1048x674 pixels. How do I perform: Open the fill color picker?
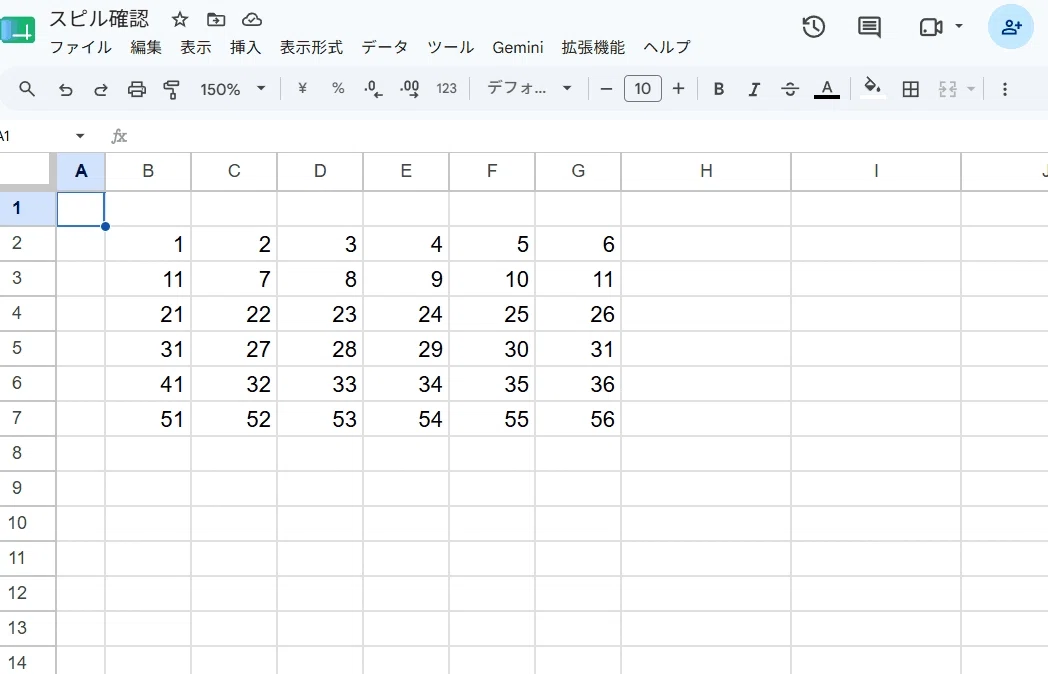(x=872, y=88)
